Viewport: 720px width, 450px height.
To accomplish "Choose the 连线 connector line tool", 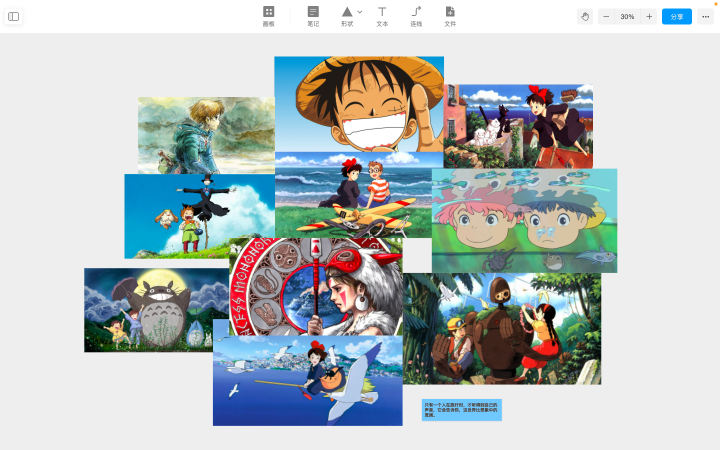I will pos(416,17).
